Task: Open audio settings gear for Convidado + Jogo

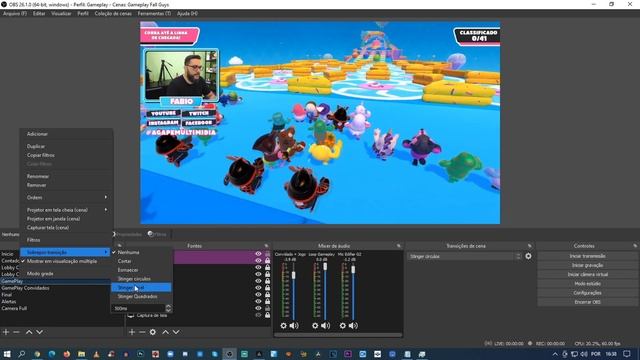Action: (284, 326)
